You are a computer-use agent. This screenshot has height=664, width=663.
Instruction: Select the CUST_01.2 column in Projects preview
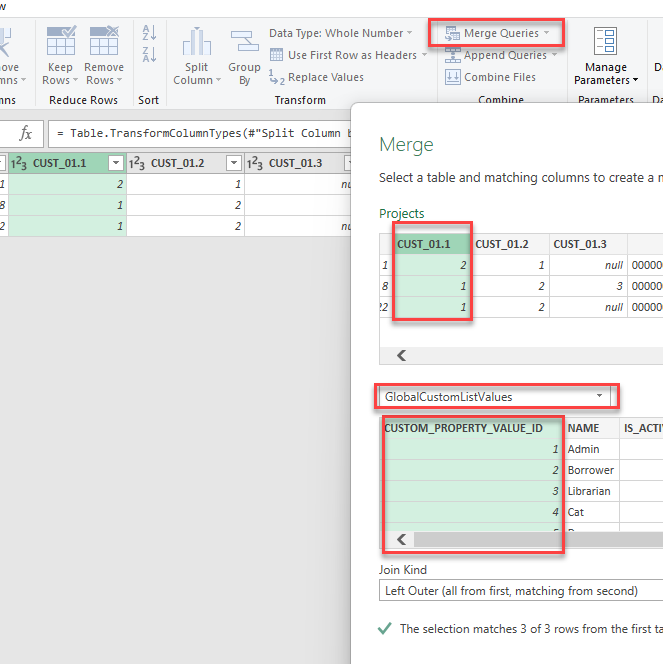click(x=503, y=243)
